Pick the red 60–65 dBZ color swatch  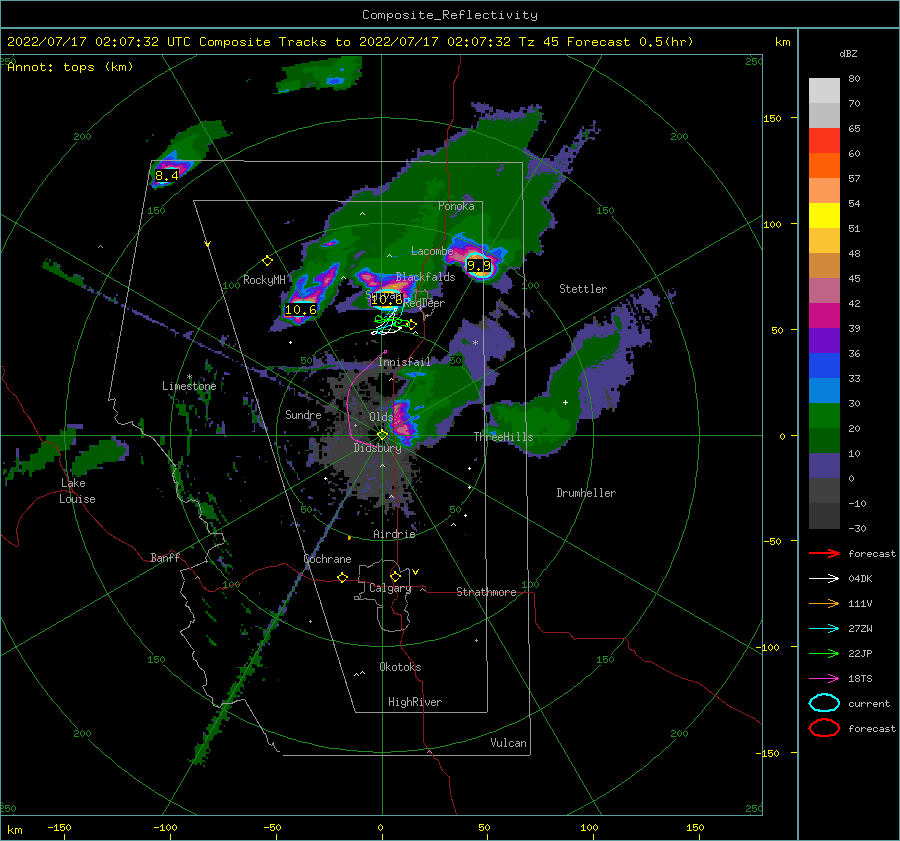click(x=824, y=141)
